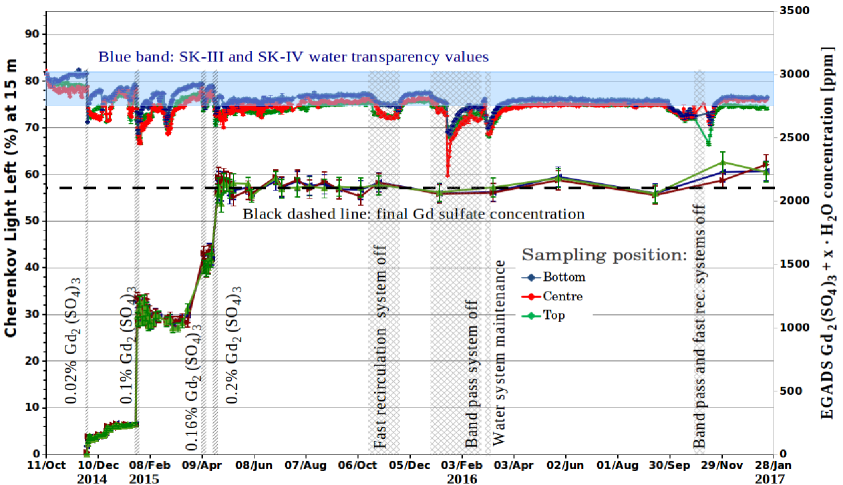Click the '05/Dec' x-axis tick label

(x=411, y=466)
